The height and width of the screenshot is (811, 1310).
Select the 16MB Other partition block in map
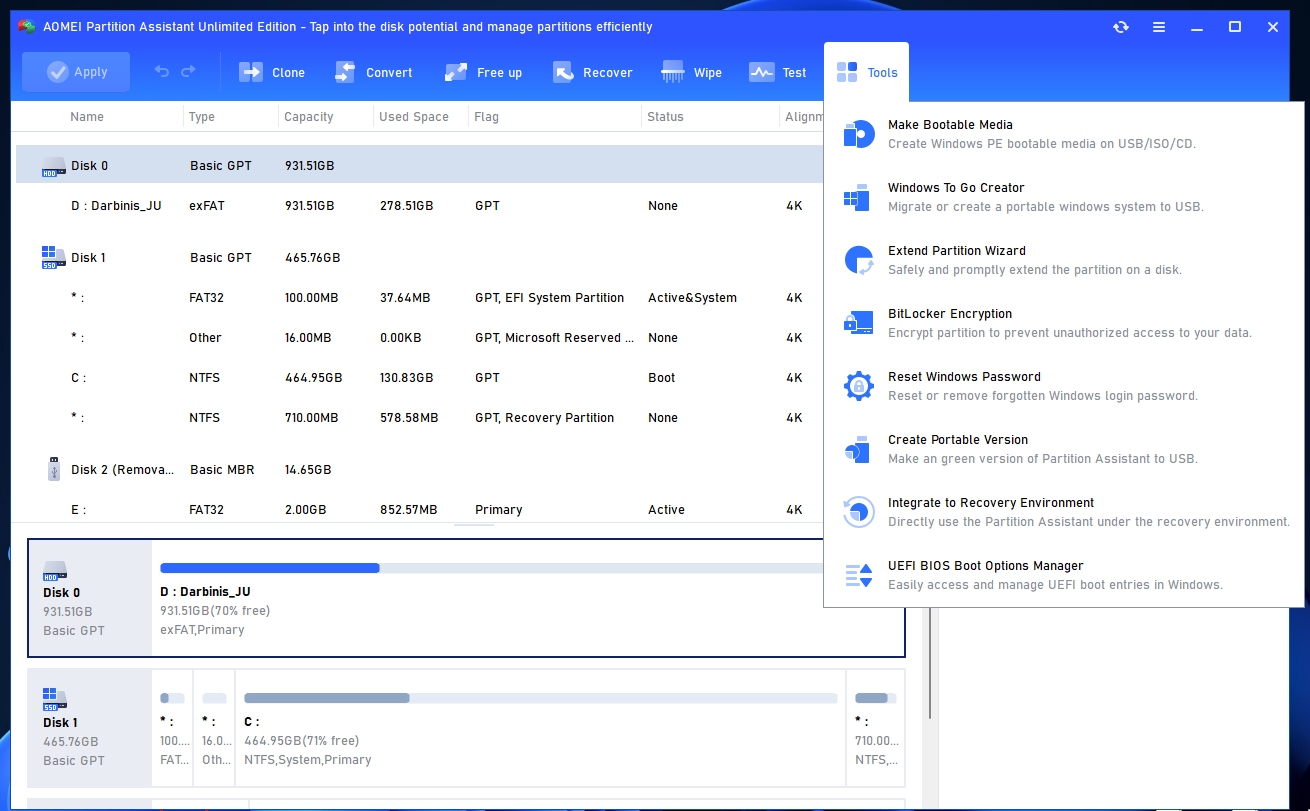click(214, 726)
